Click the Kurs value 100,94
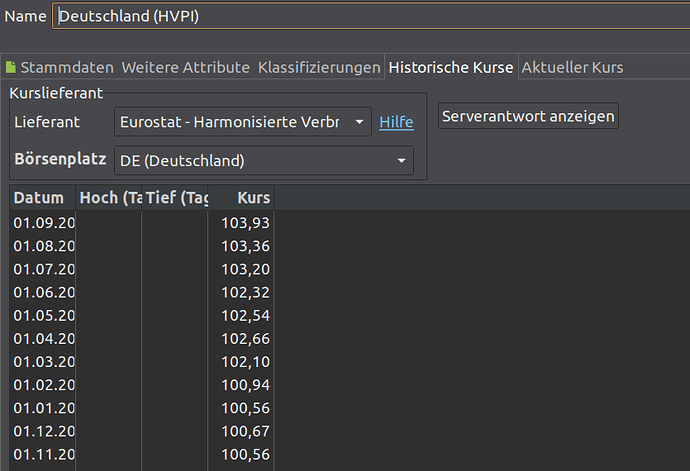The image size is (690, 471). (x=245, y=385)
